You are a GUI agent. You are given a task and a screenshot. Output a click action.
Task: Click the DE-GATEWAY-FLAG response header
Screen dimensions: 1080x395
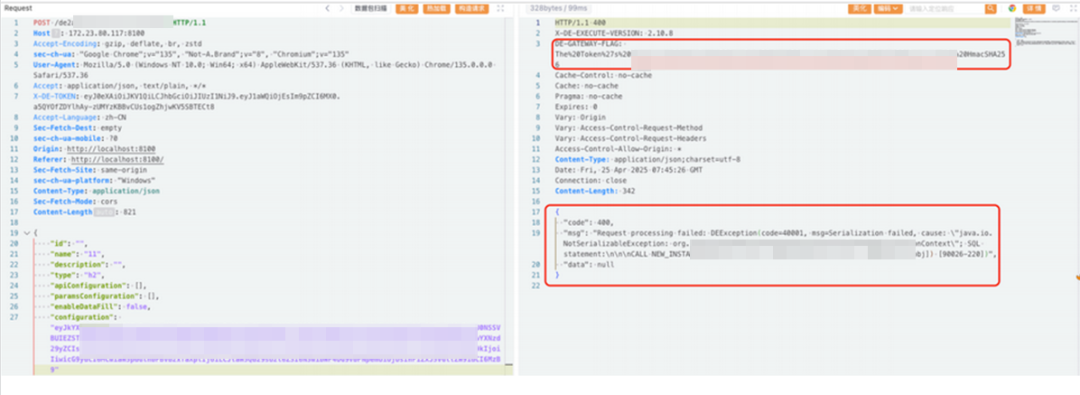[780, 54]
